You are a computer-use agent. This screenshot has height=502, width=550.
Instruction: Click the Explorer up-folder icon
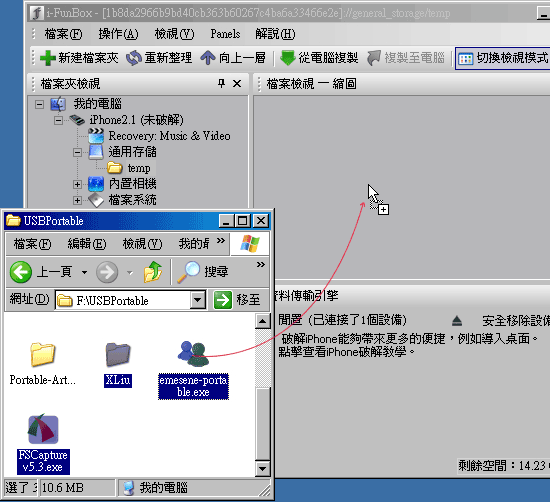point(153,272)
